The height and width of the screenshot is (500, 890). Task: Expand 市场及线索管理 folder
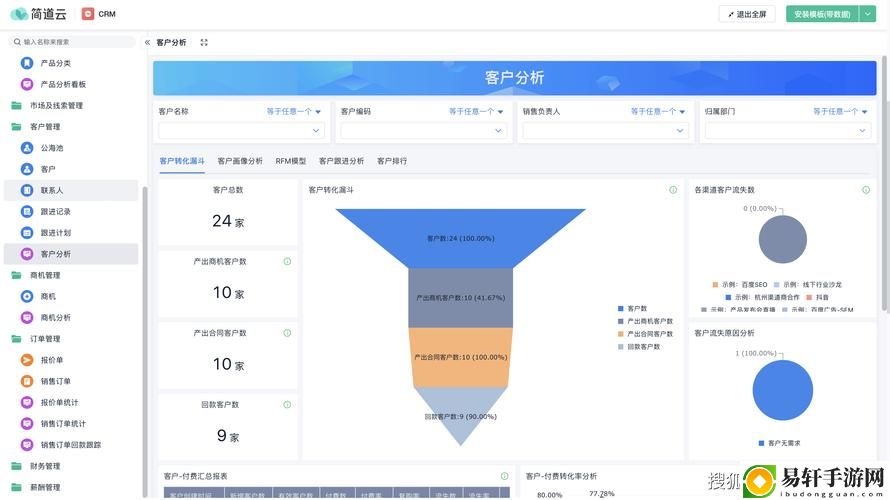pos(56,106)
